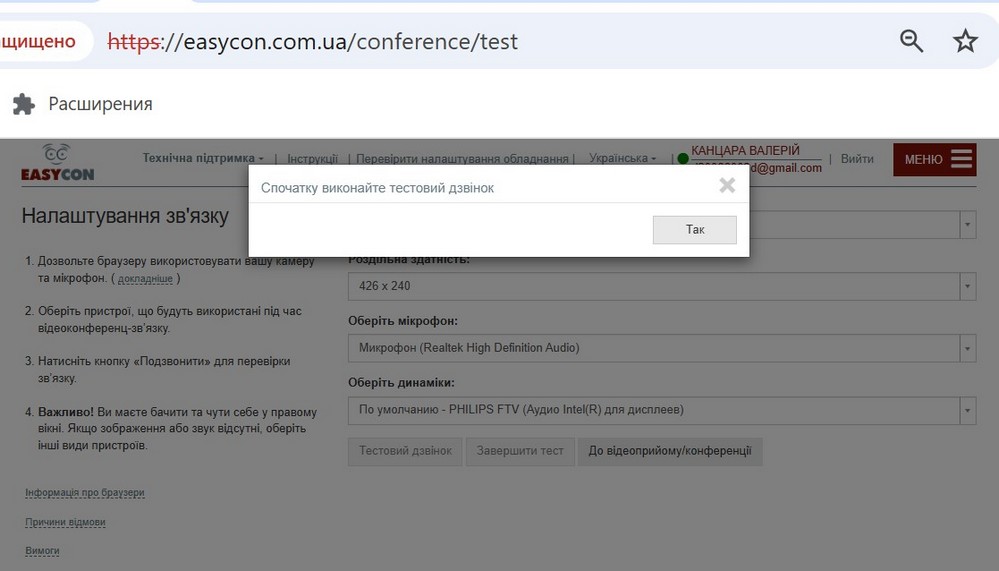Select Перевірити налаштування обладнання menu item

click(461, 158)
